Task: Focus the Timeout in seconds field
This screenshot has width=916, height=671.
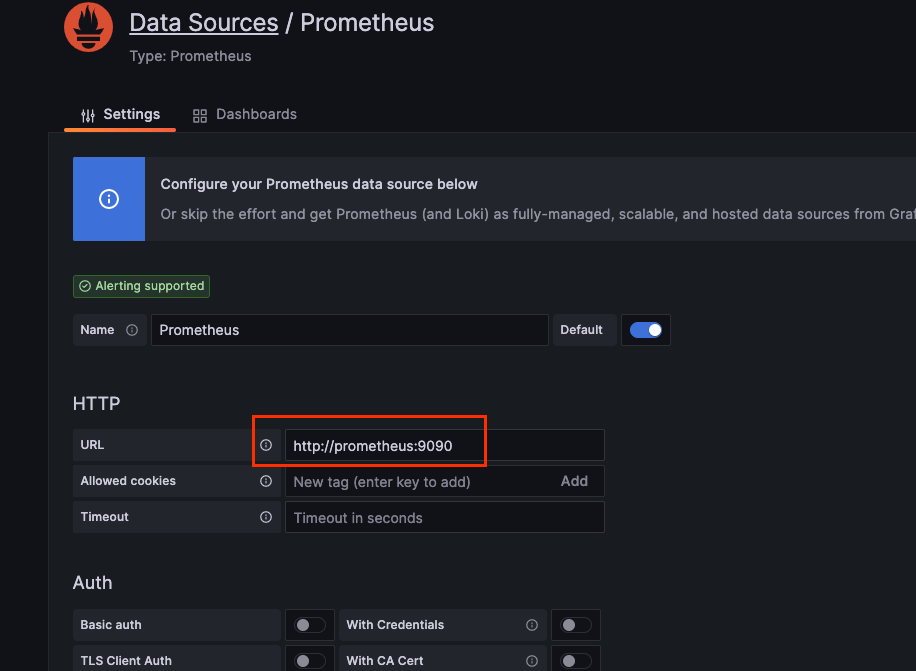Action: 445,517
